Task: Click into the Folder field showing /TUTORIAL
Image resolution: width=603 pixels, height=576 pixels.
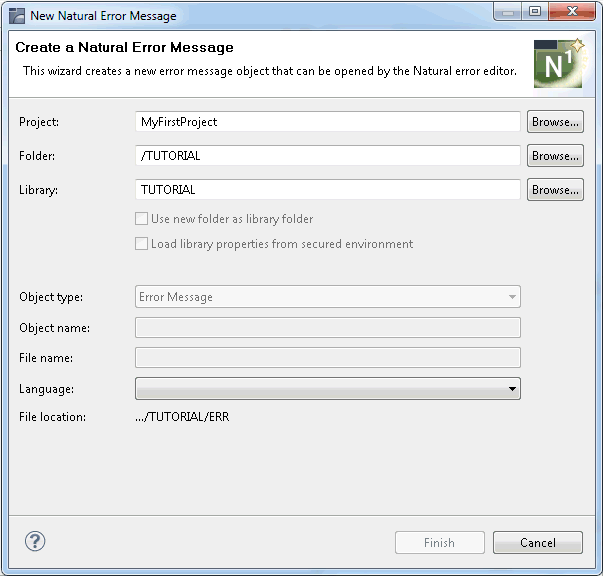Action: click(327, 156)
